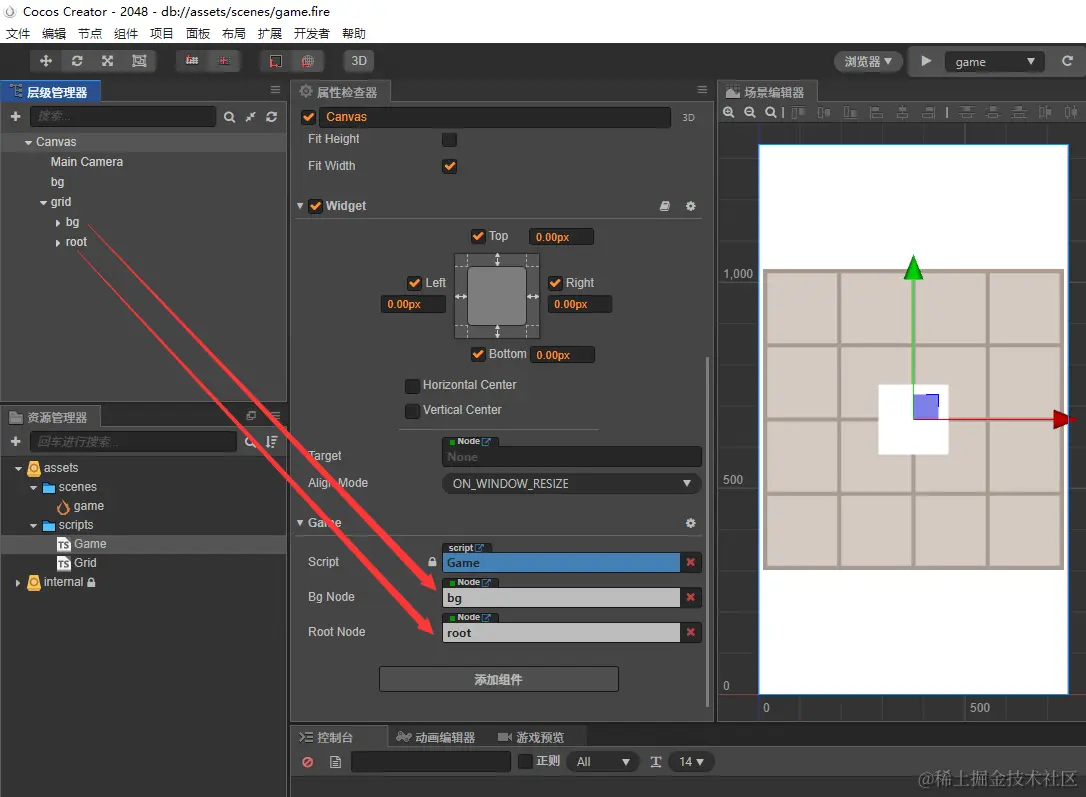Open the 节点 menu
This screenshot has height=797, width=1086.
(90, 33)
